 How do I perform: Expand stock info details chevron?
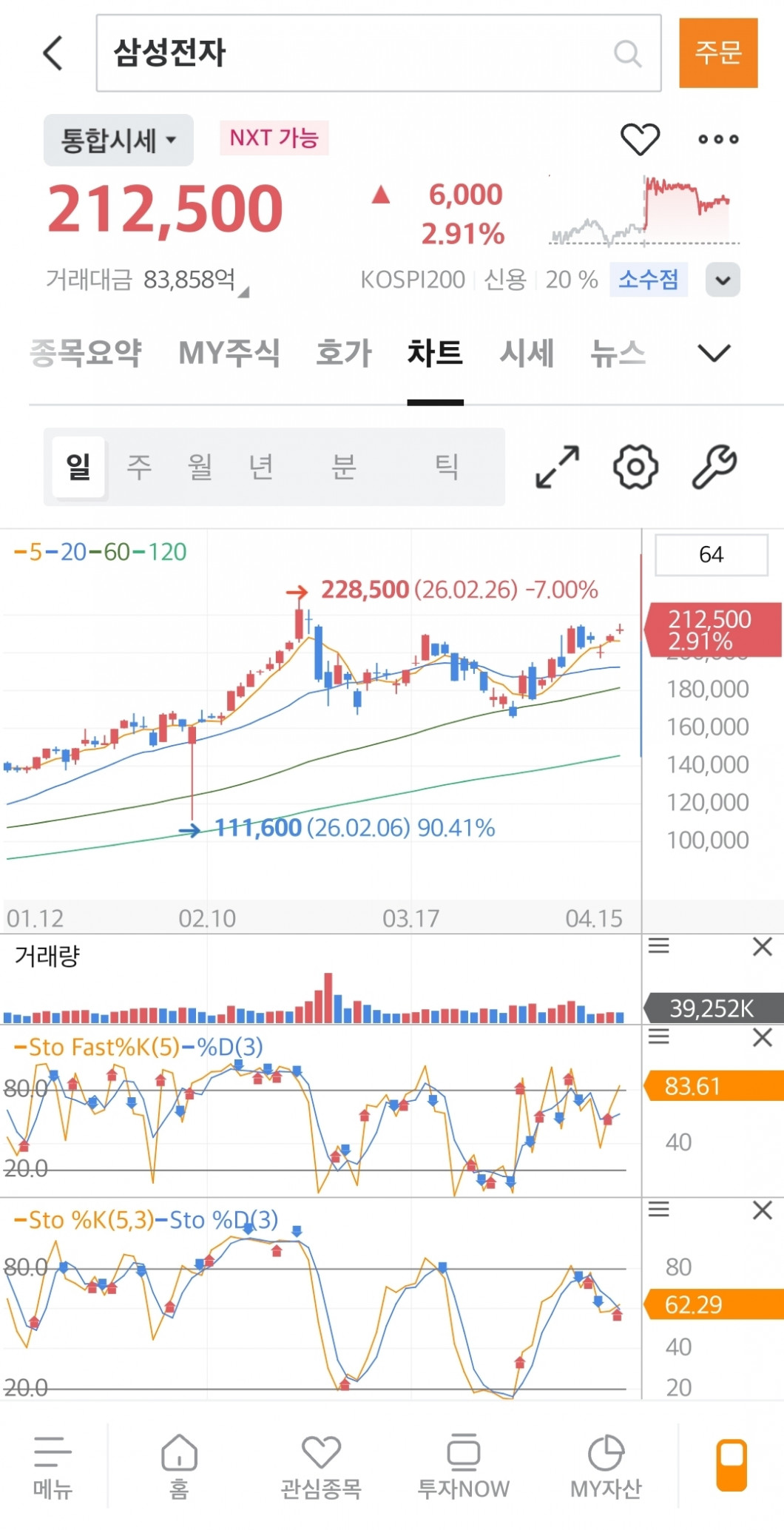pos(723,280)
